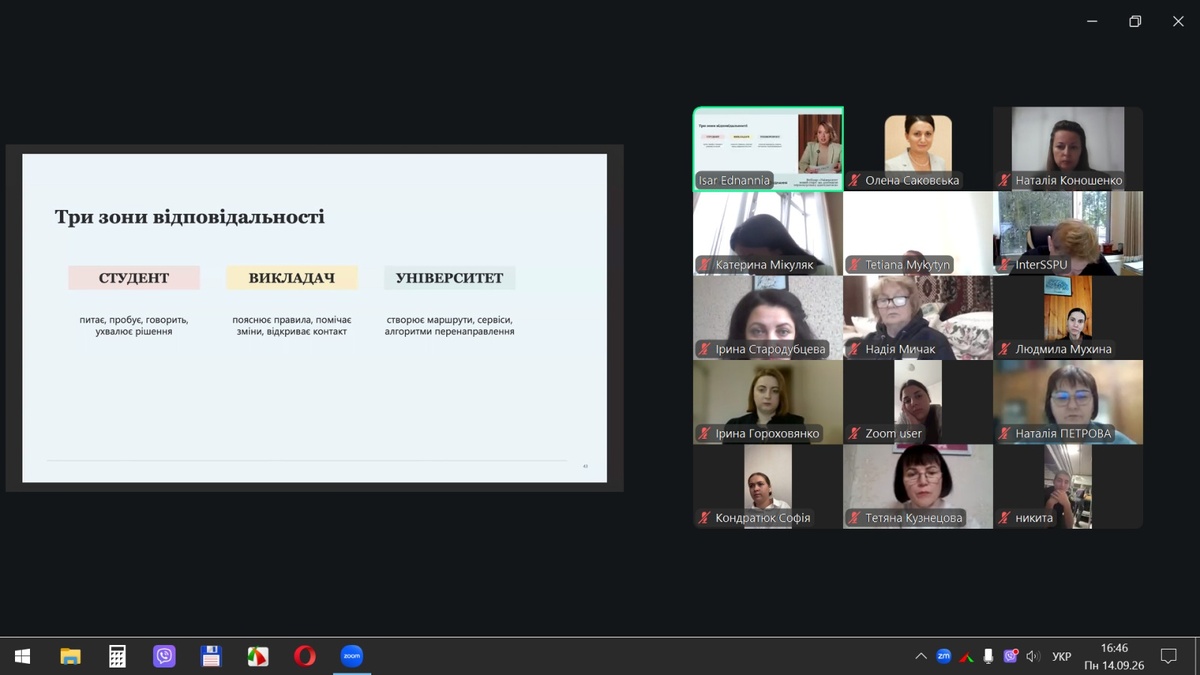Open the volume control in tray
The width and height of the screenshot is (1200, 675).
click(x=1033, y=656)
